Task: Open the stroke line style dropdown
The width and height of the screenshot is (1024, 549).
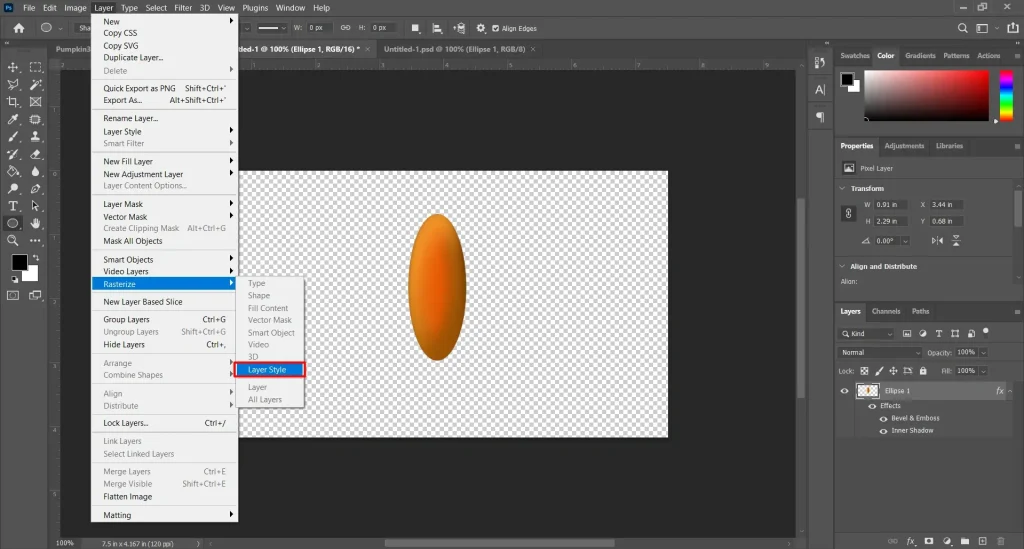Action: (x=272, y=28)
